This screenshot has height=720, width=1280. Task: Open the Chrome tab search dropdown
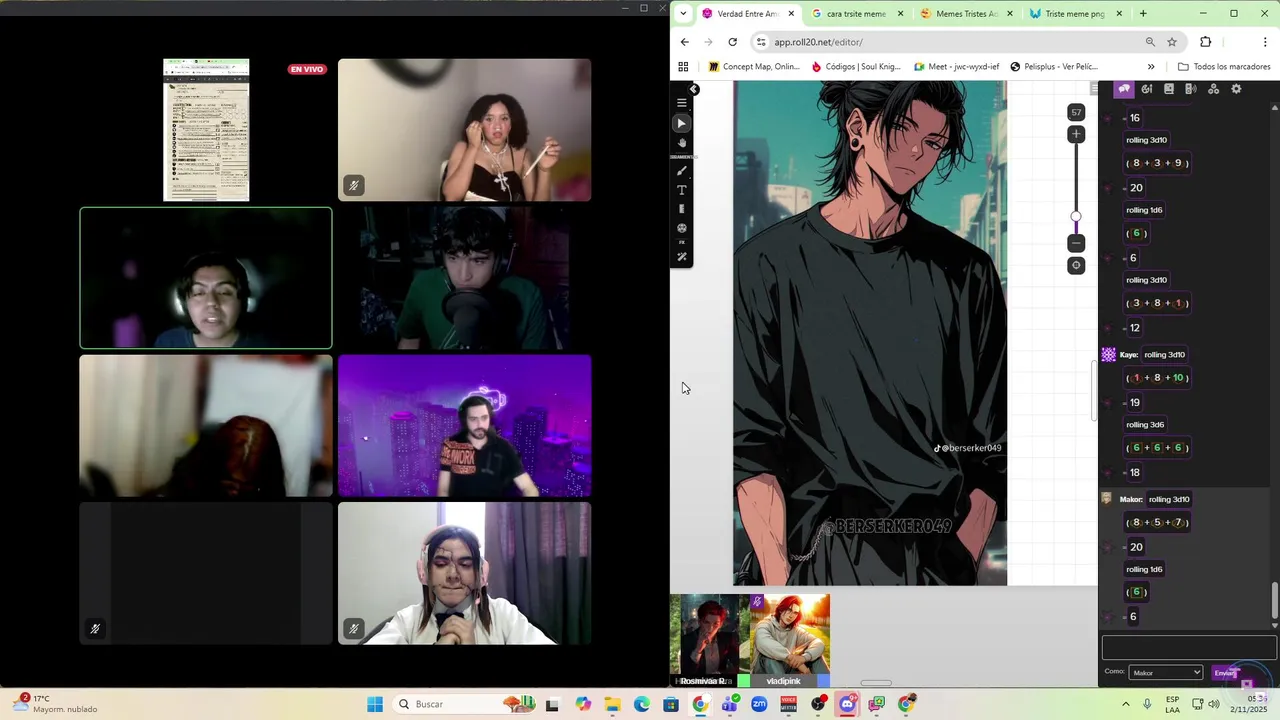[x=683, y=14]
